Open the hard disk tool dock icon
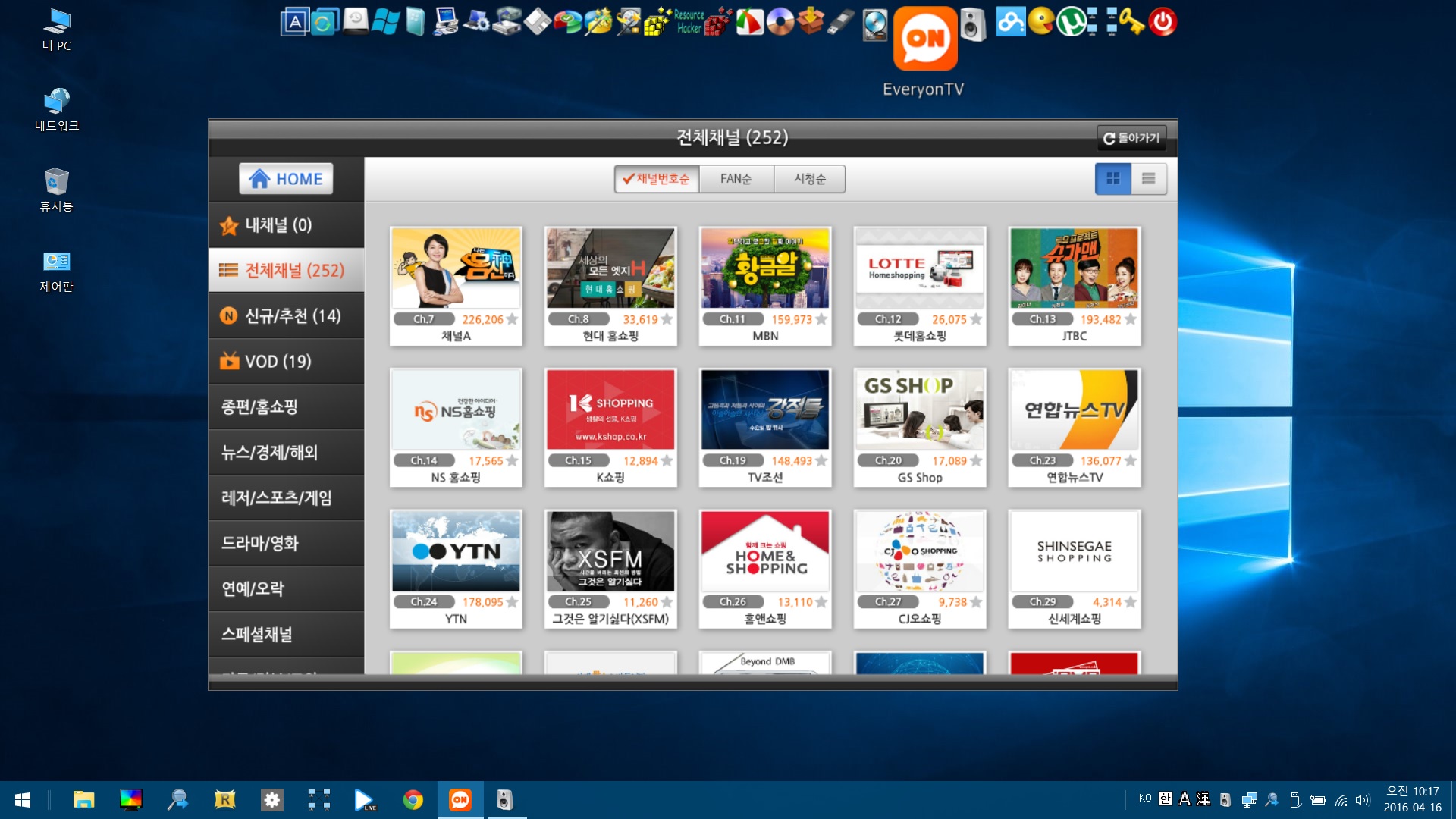 point(874,24)
